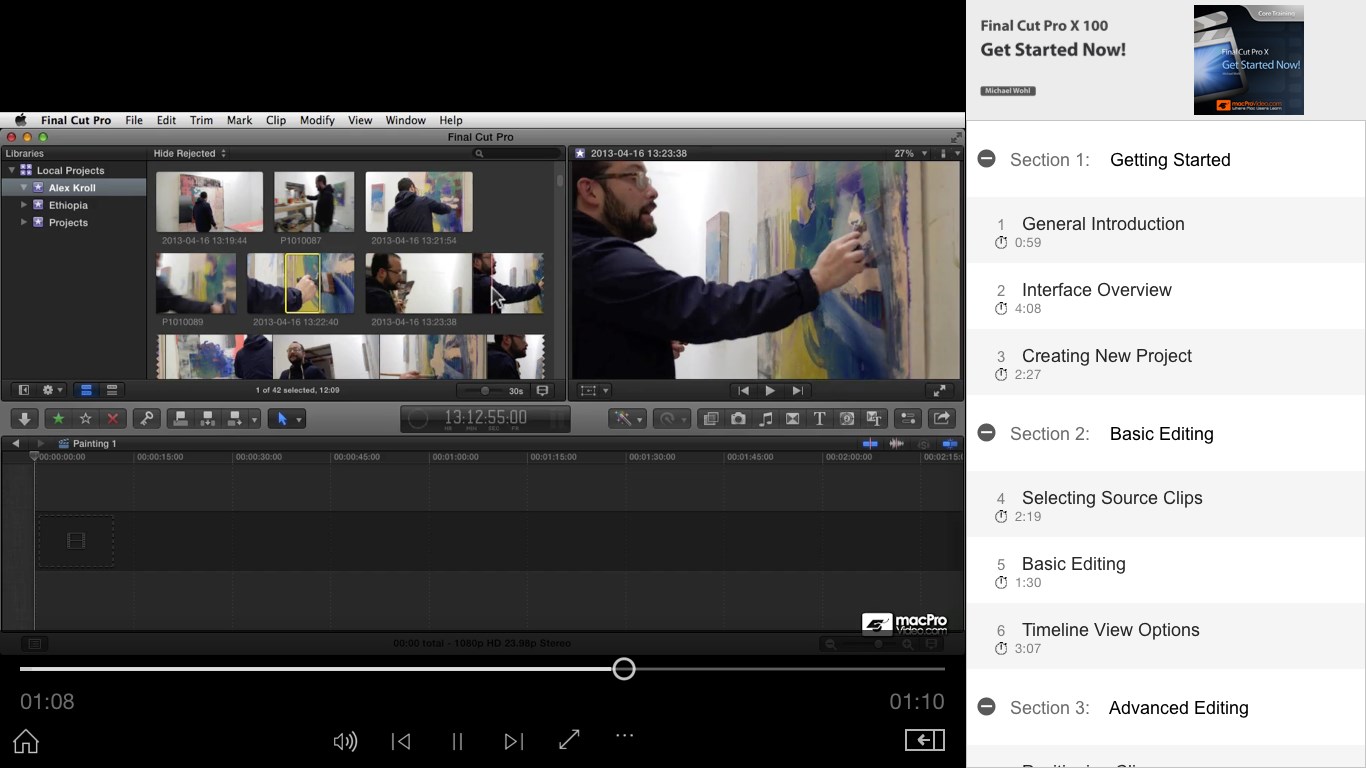Expand the Projects library item
Screen dimensions: 1366x768
[x=24, y=222]
